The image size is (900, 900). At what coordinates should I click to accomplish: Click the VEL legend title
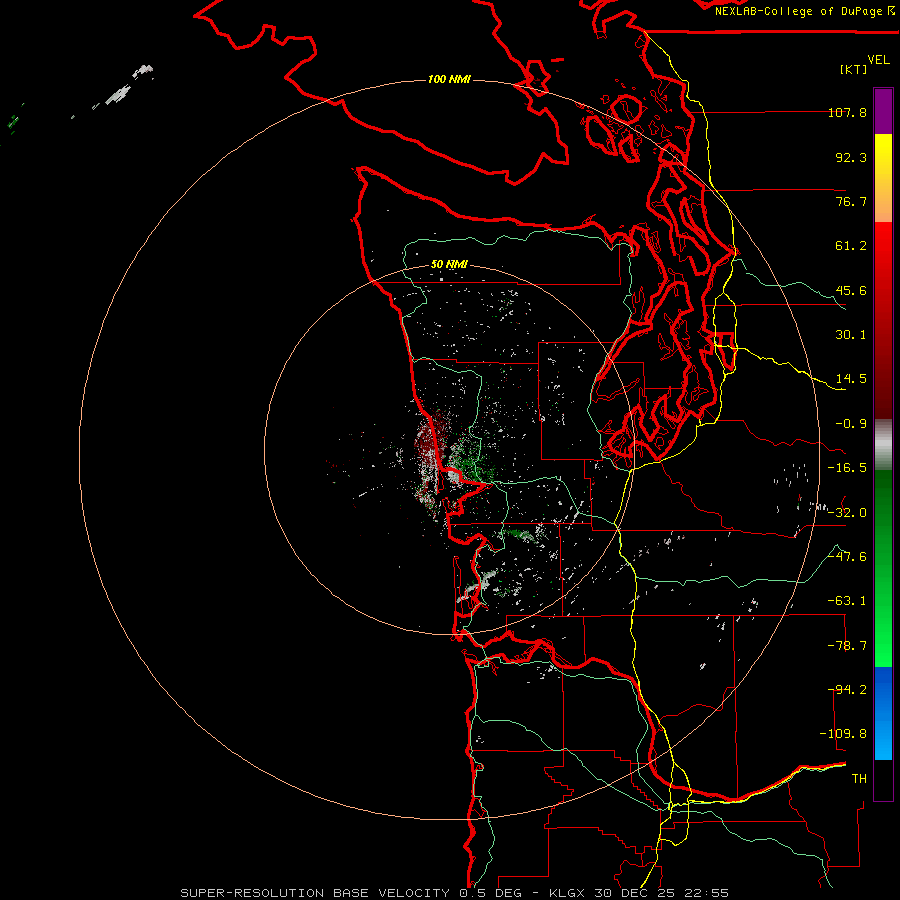(878, 60)
